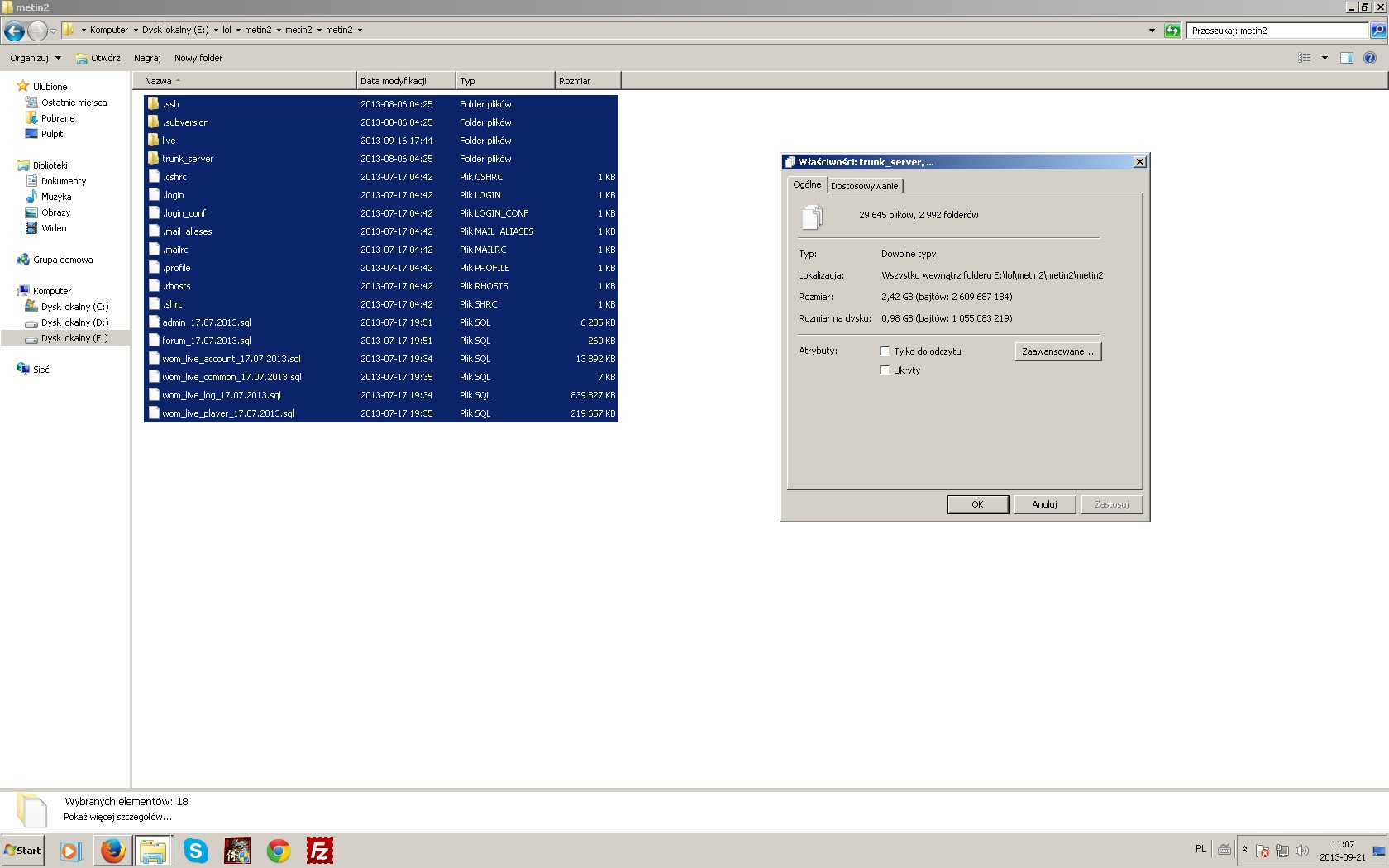
Task: Expand the view options dropdown arrow
Action: (1325, 58)
